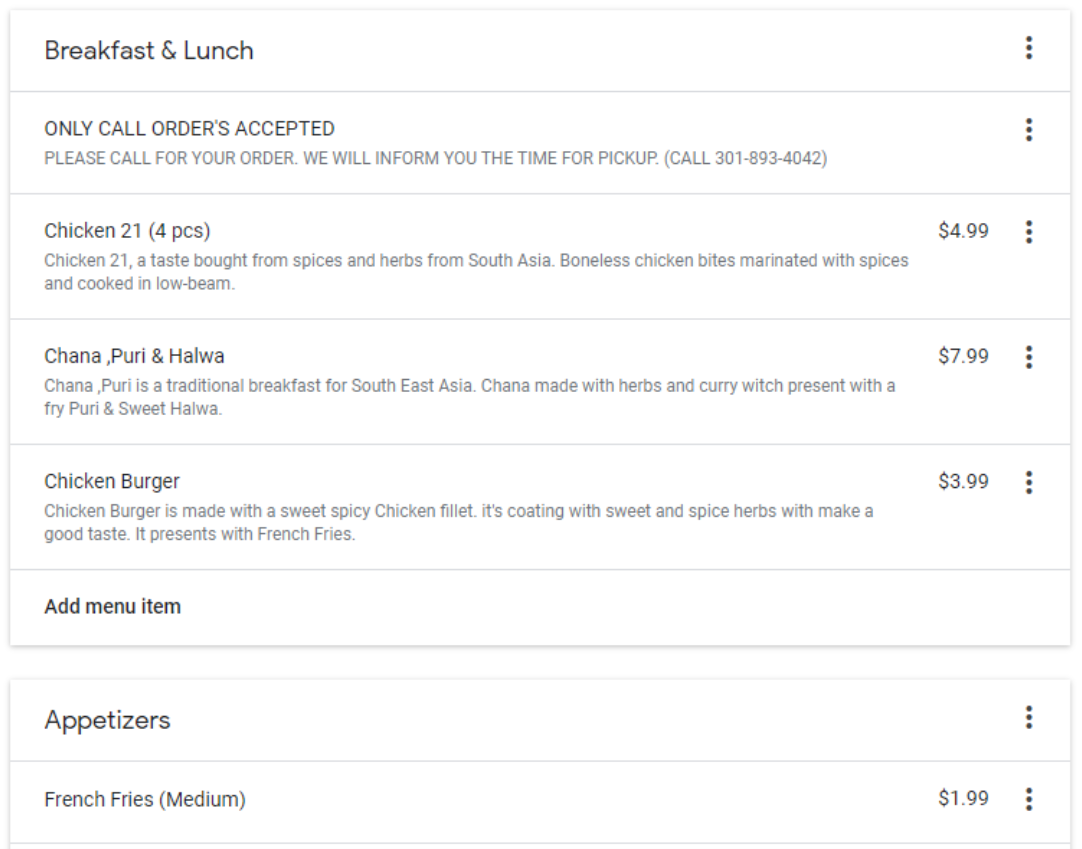Click the $4.99 price of Chicken 21
This screenshot has height=849, width=1082.
pos(963,231)
